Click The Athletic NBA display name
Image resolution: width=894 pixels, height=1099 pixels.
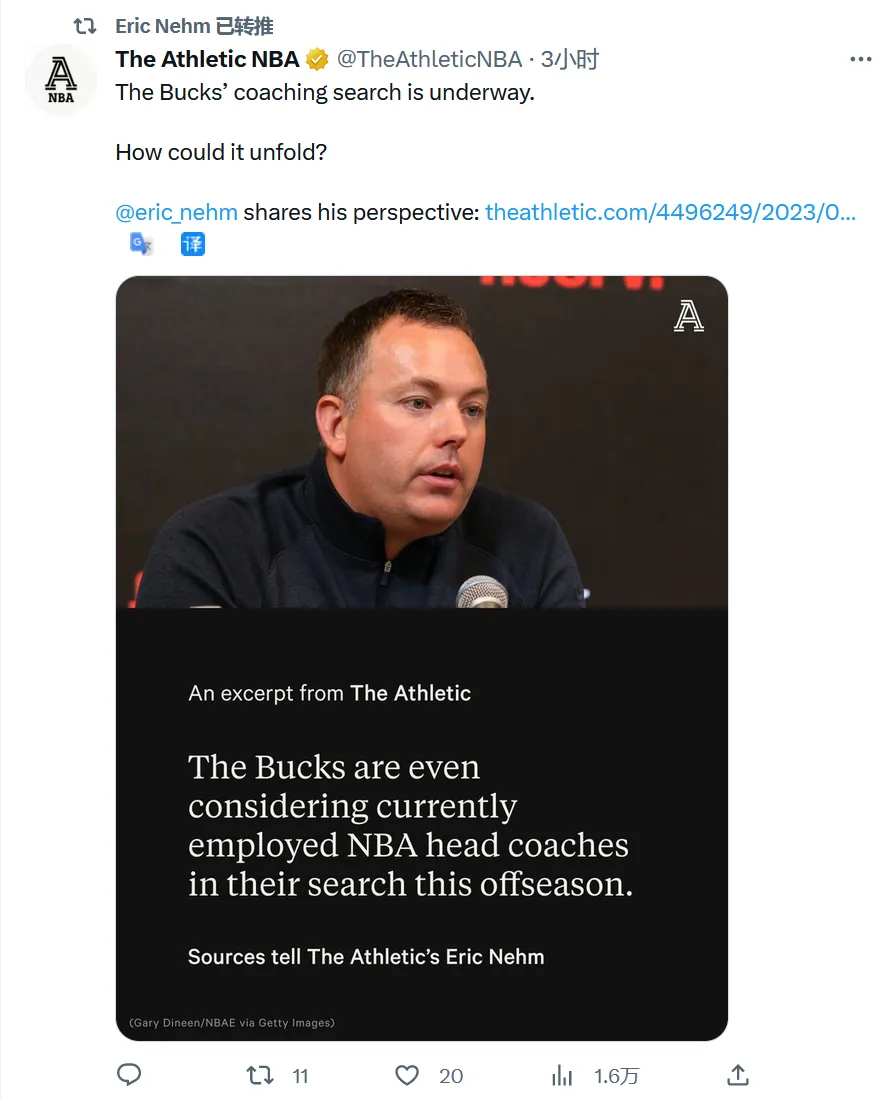[207, 60]
